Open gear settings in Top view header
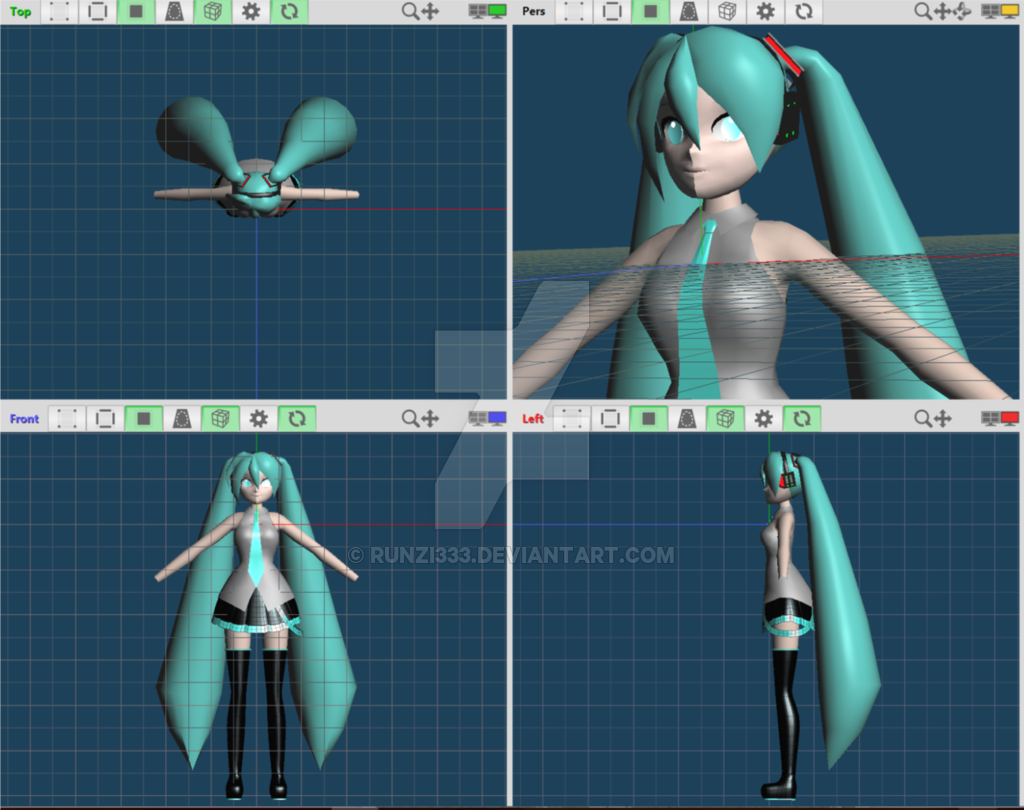 (251, 11)
